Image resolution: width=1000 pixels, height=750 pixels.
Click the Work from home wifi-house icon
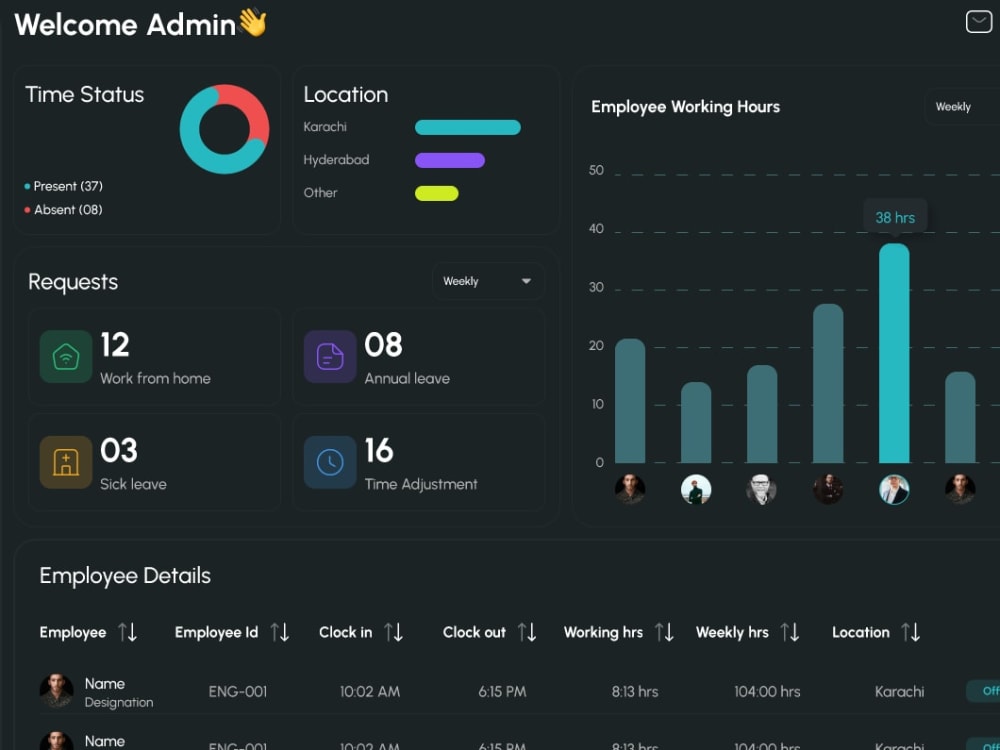click(66, 357)
